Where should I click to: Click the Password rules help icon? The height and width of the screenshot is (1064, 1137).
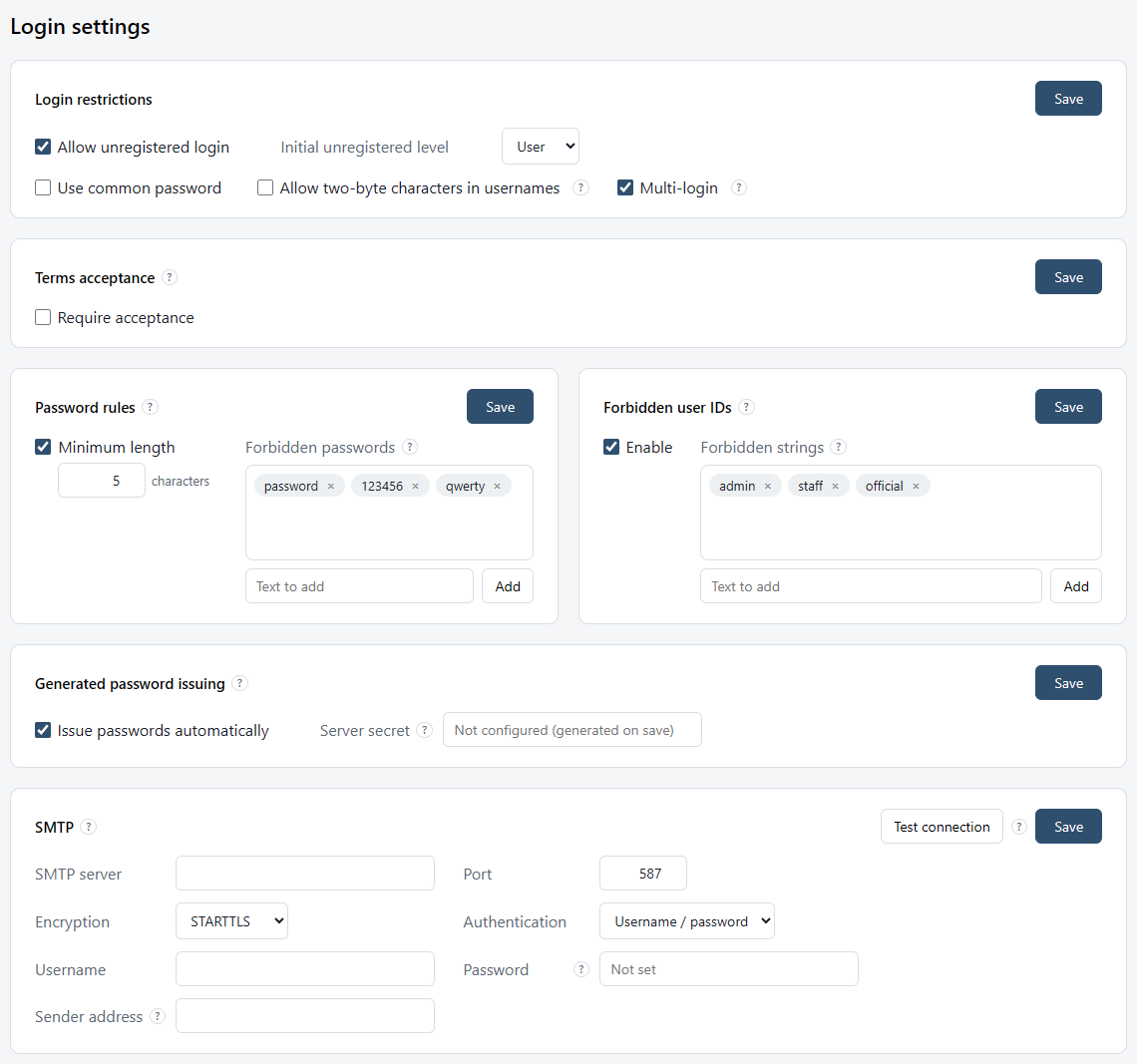[x=150, y=407]
